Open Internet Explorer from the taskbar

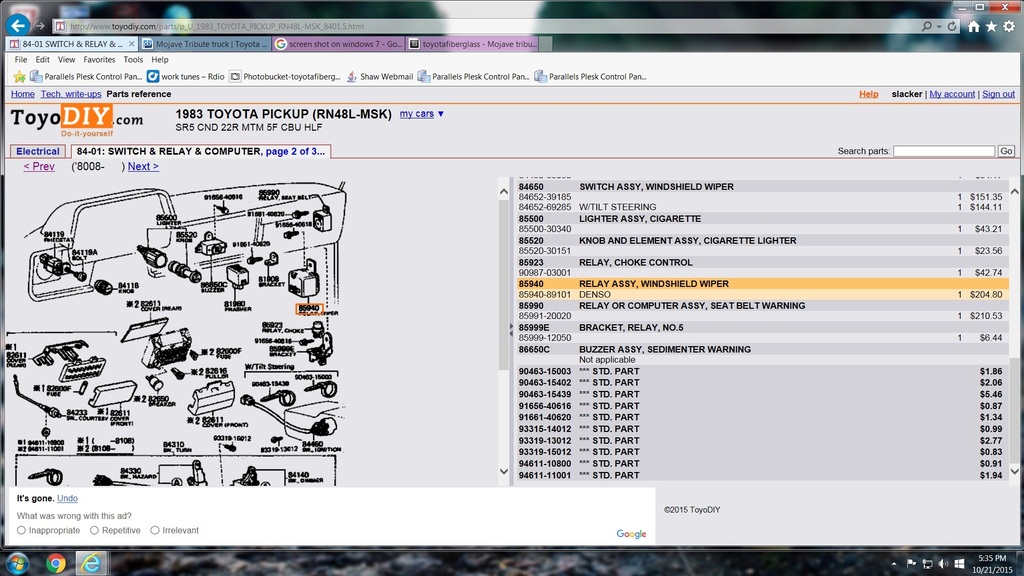click(90, 563)
